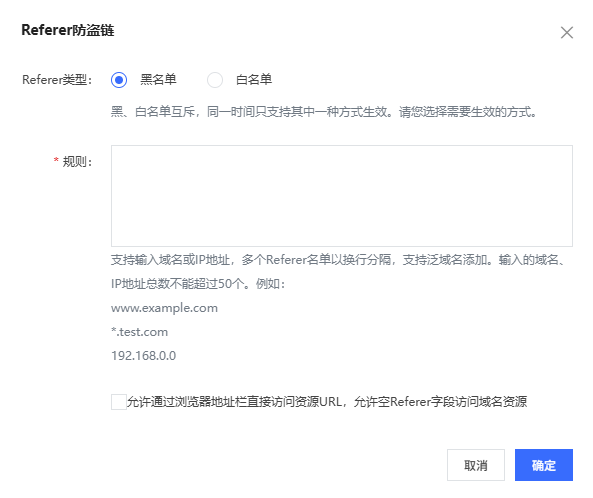
Task: Click the 黑名单 label text
Action: [158, 79]
